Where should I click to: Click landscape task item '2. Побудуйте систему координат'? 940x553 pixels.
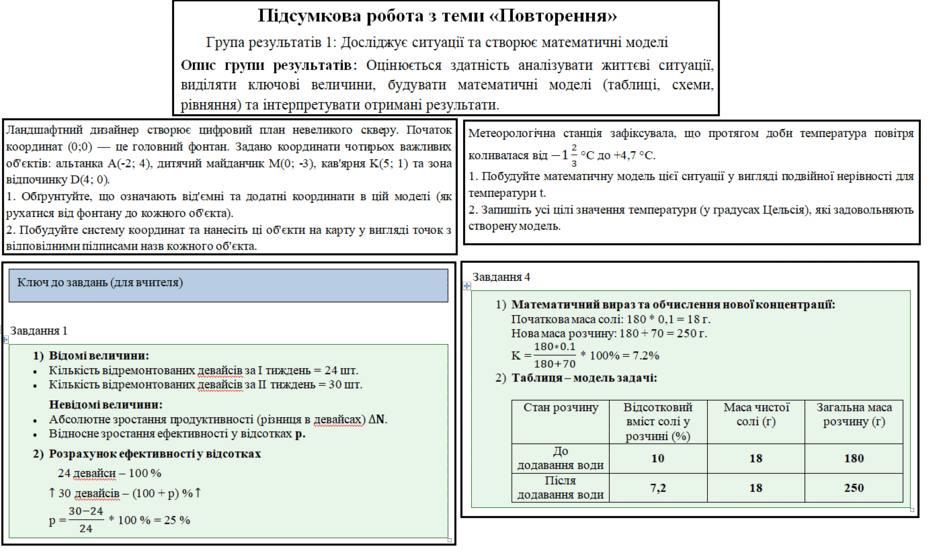(x=228, y=238)
